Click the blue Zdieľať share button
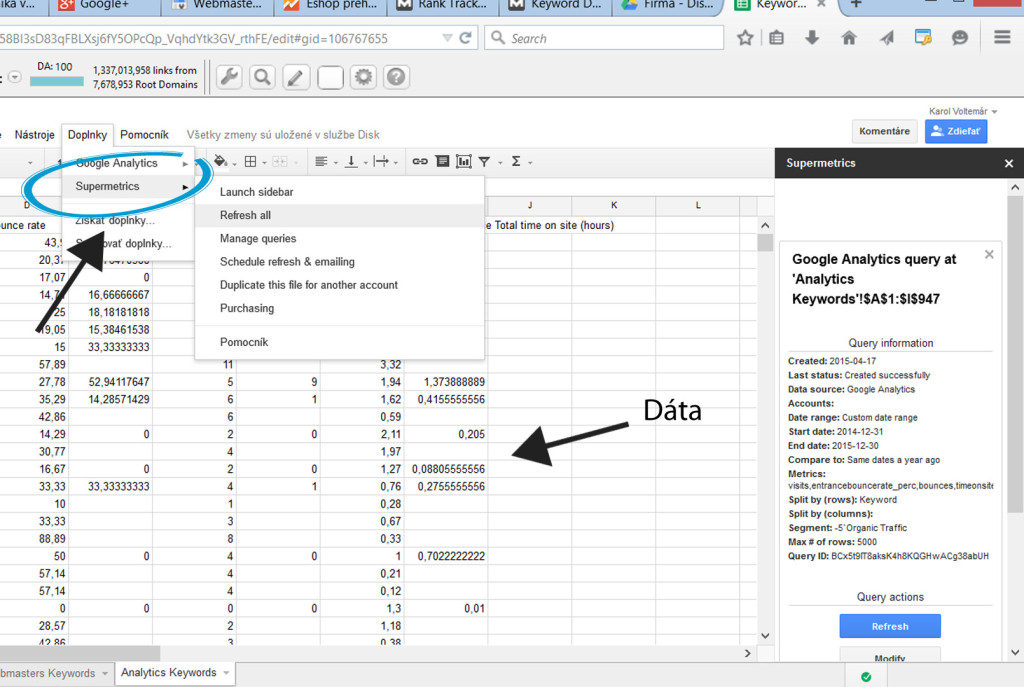The width and height of the screenshot is (1024, 687). click(956, 131)
